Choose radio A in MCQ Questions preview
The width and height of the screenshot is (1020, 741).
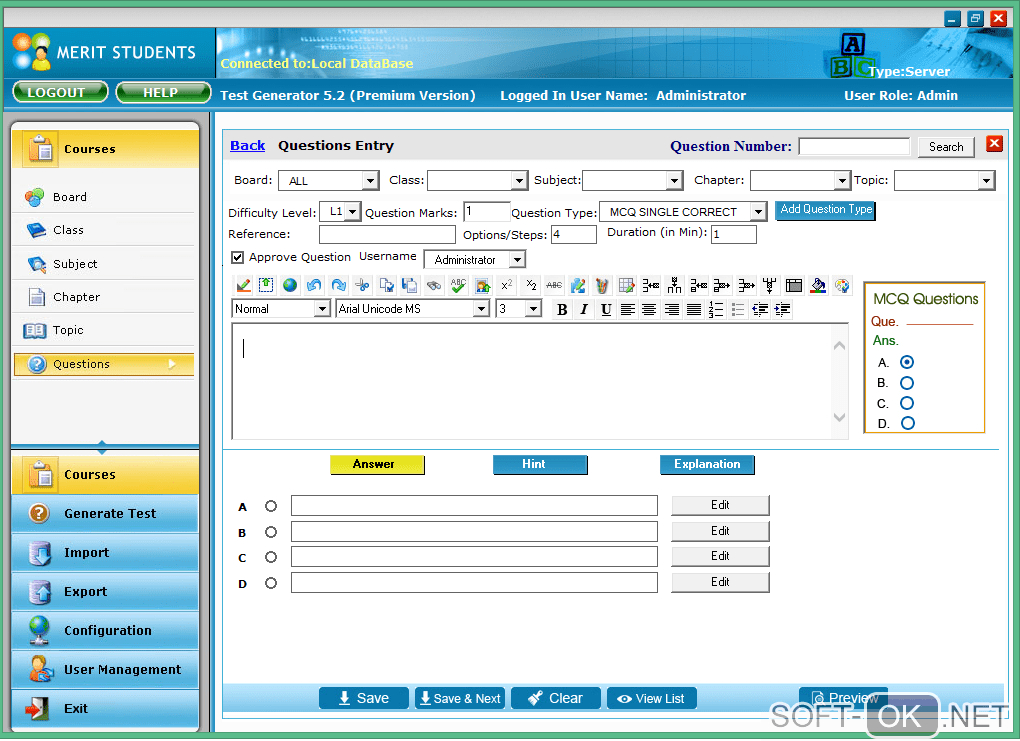907,362
